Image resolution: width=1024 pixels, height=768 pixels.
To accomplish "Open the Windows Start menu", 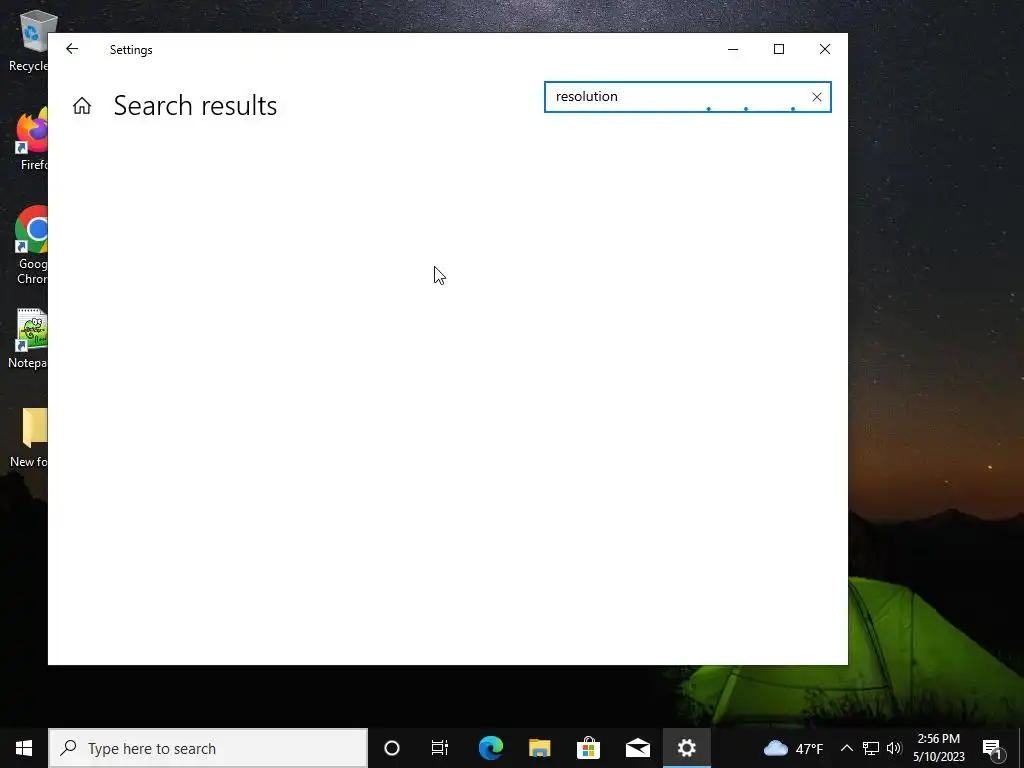I will tap(24, 748).
